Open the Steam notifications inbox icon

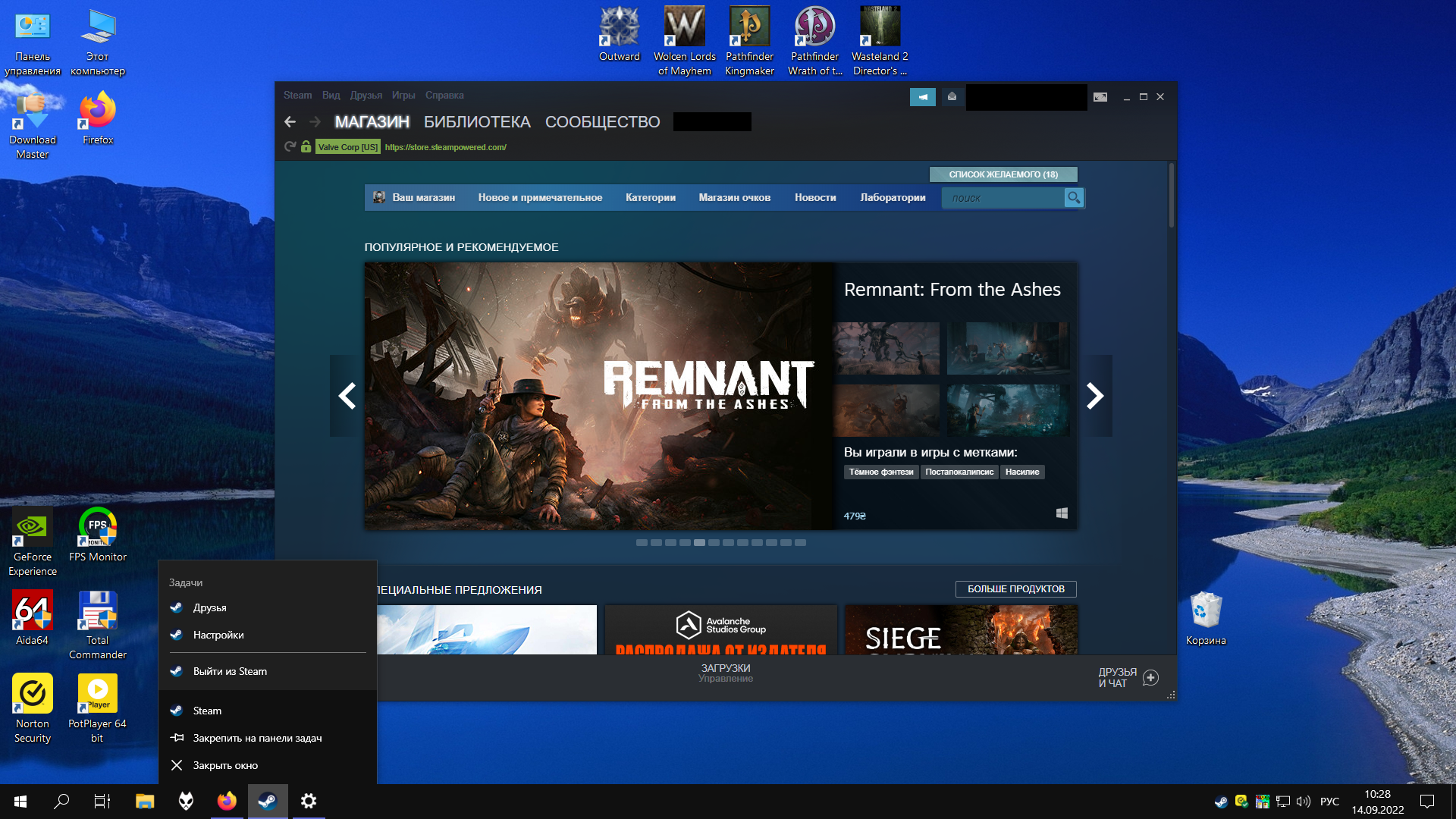tap(952, 96)
